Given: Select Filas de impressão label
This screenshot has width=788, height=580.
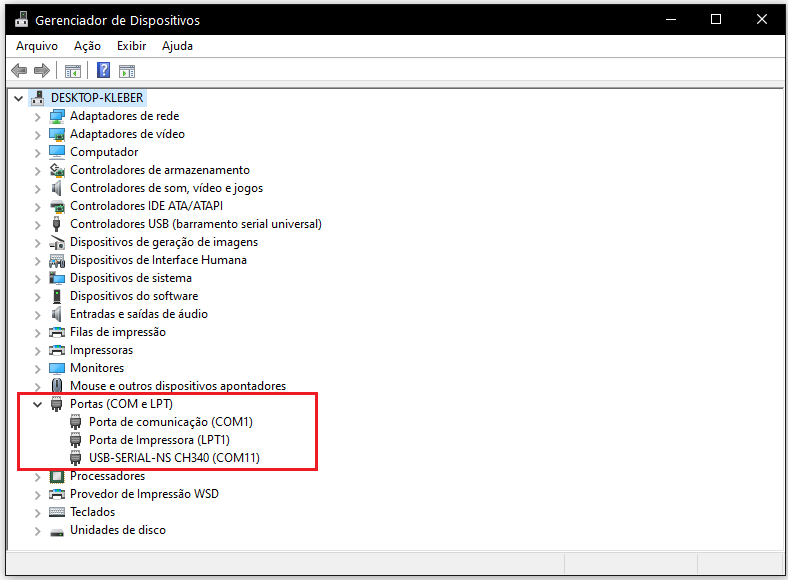Looking at the screenshot, I should (x=118, y=332).
